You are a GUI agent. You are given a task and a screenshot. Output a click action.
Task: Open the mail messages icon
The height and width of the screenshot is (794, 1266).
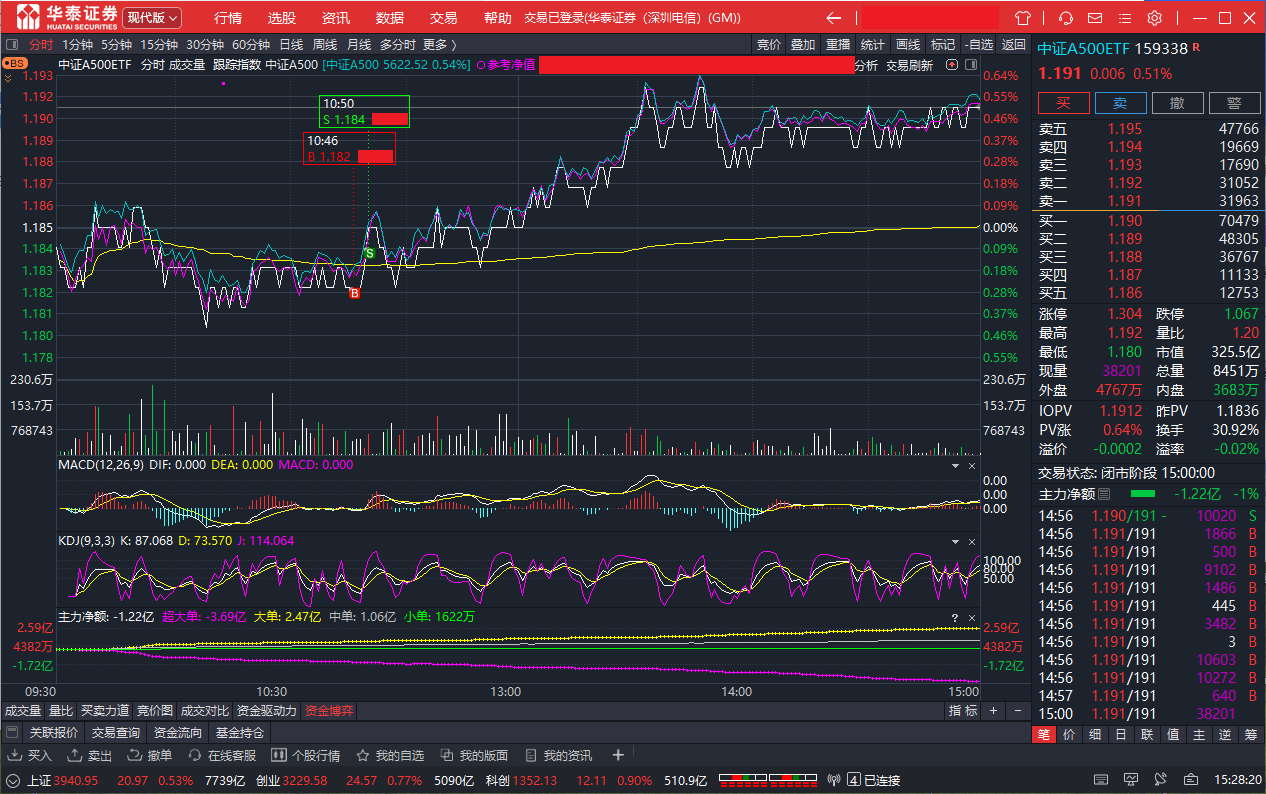click(x=1095, y=18)
